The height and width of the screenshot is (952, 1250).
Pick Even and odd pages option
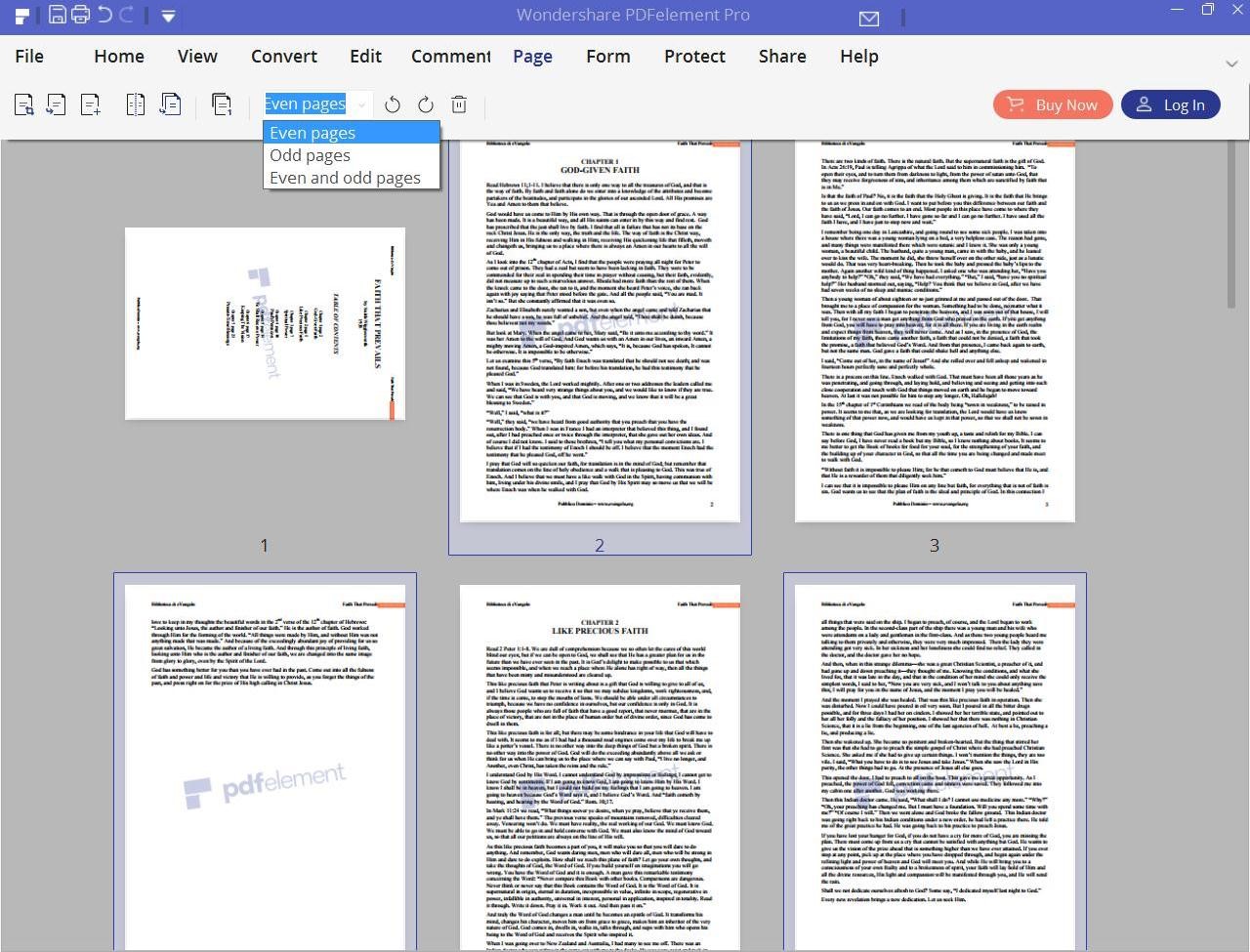352,178
